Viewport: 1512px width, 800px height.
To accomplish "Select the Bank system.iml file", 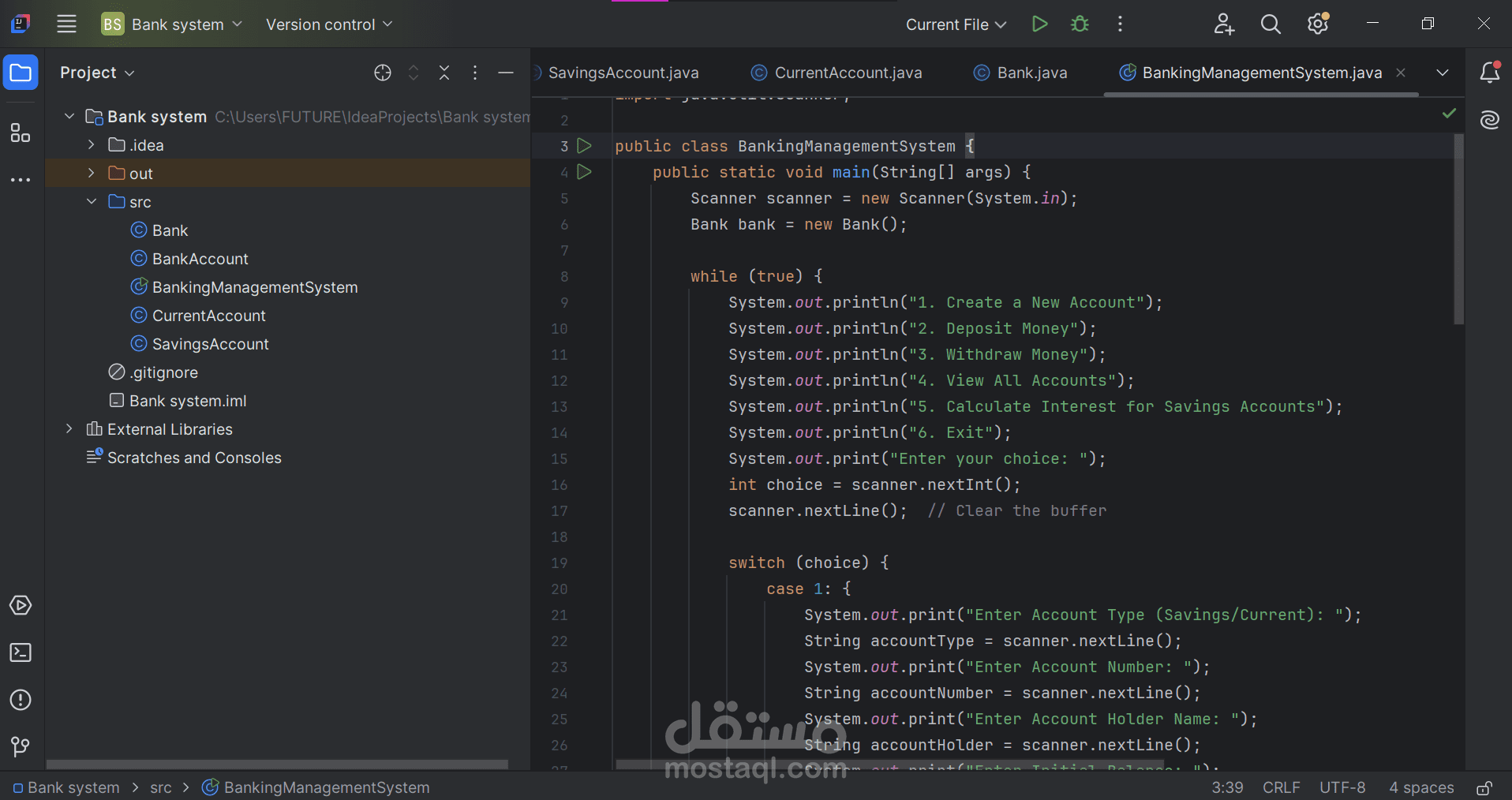I will click(178, 401).
